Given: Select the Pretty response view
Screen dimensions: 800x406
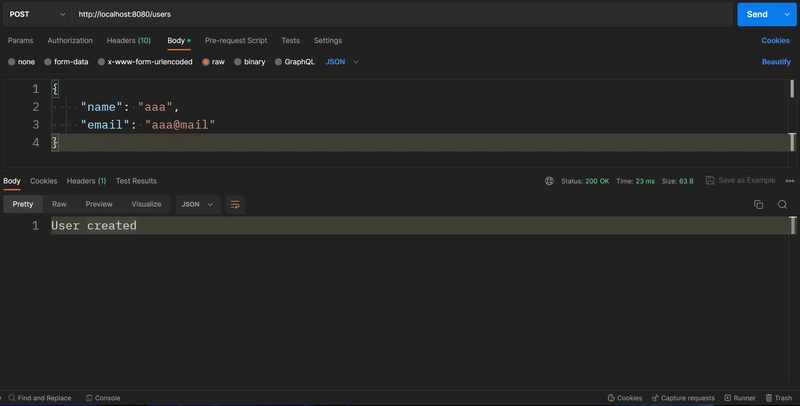Looking at the screenshot, I should (x=23, y=204).
